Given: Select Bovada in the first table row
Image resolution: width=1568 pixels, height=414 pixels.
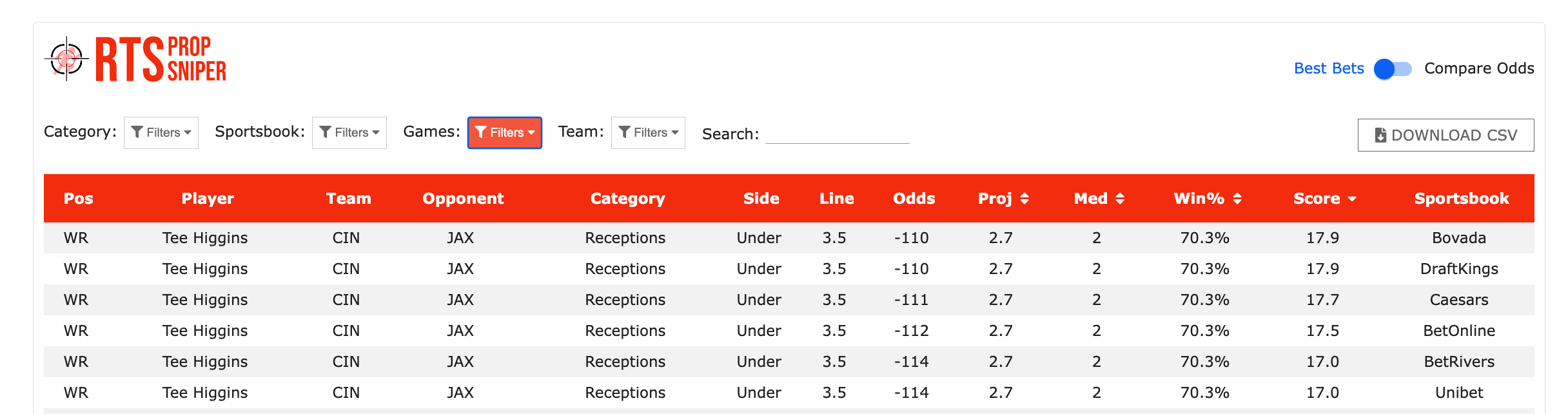Looking at the screenshot, I should [x=1459, y=237].
